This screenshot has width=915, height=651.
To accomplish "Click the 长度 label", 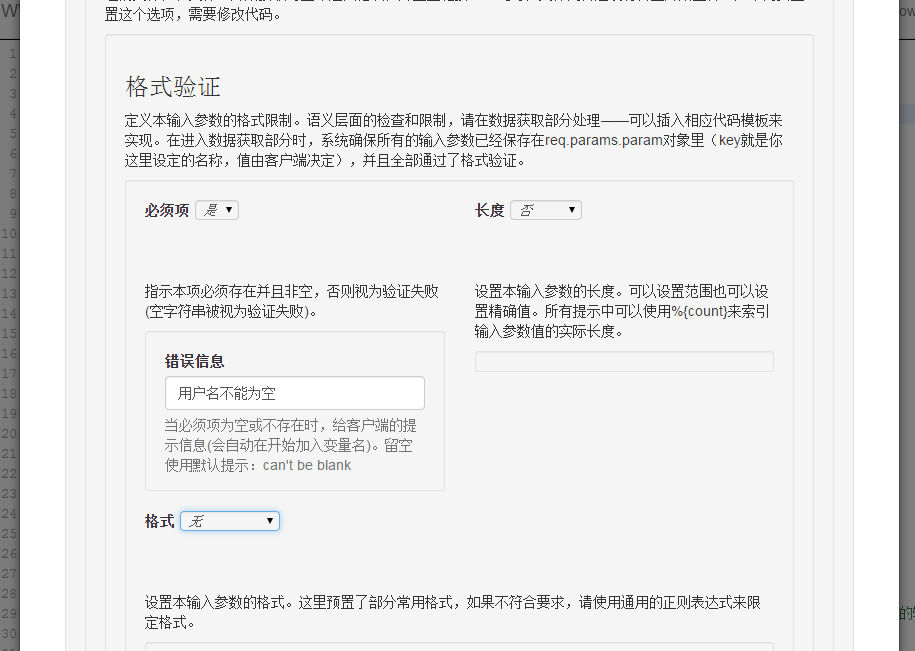I will [x=490, y=210].
